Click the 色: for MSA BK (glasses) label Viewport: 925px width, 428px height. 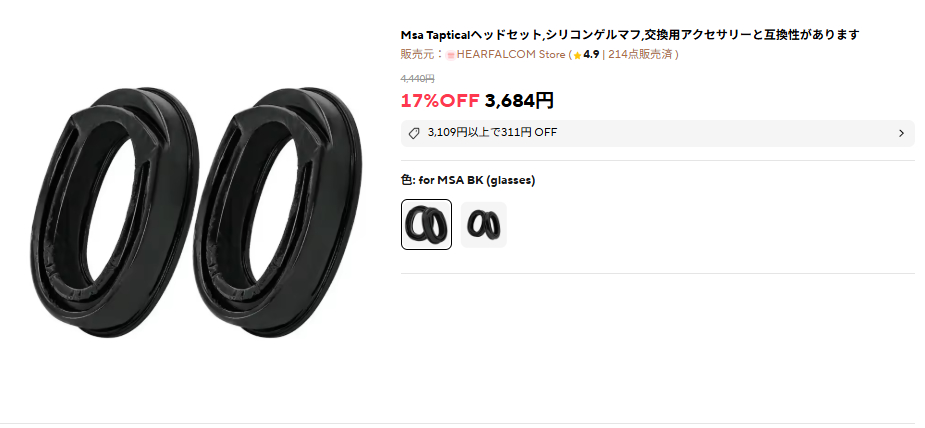(x=468, y=180)
